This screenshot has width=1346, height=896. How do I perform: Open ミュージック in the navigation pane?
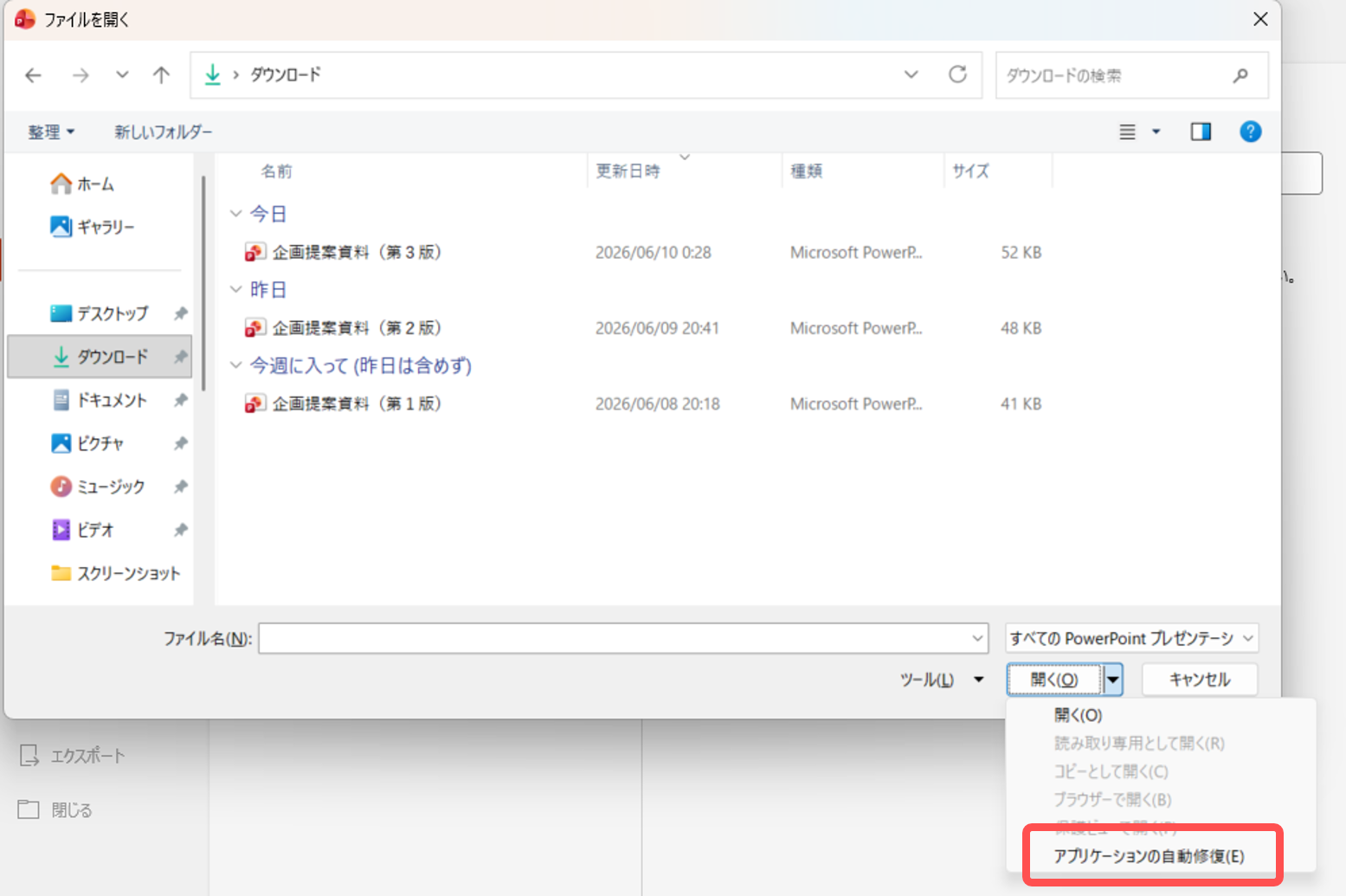(99, 487)
